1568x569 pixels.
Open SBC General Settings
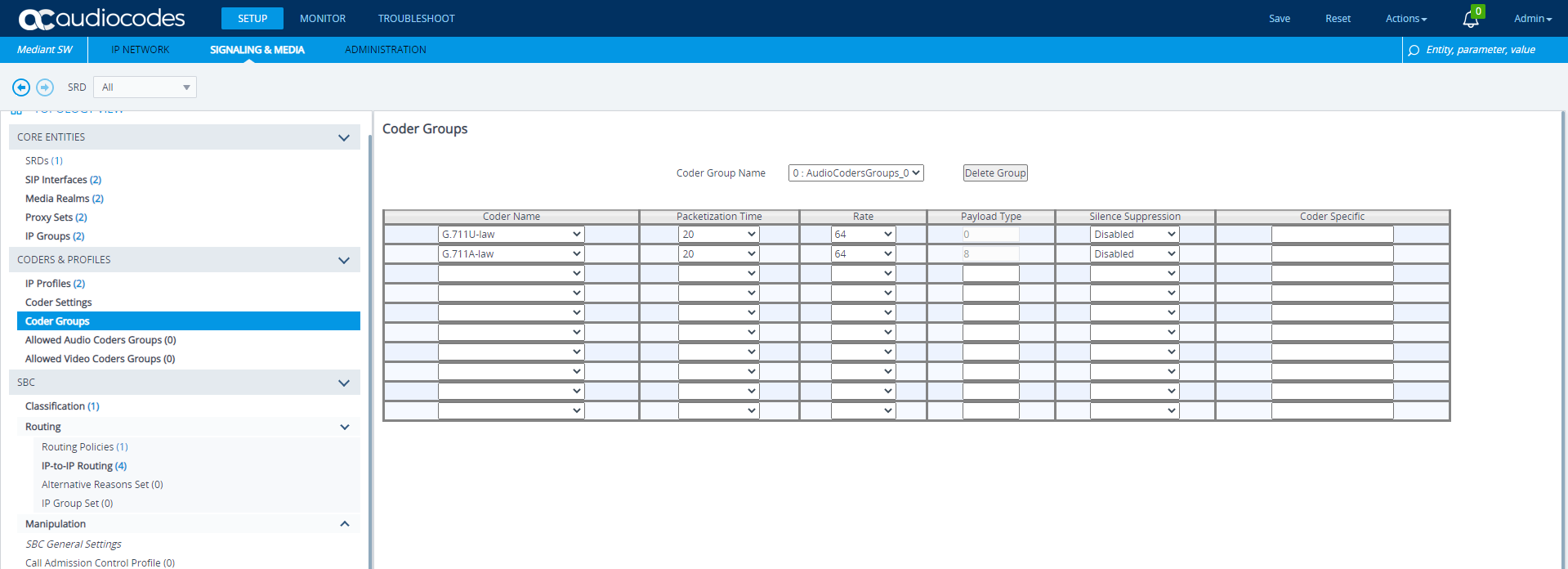(74, 544)
